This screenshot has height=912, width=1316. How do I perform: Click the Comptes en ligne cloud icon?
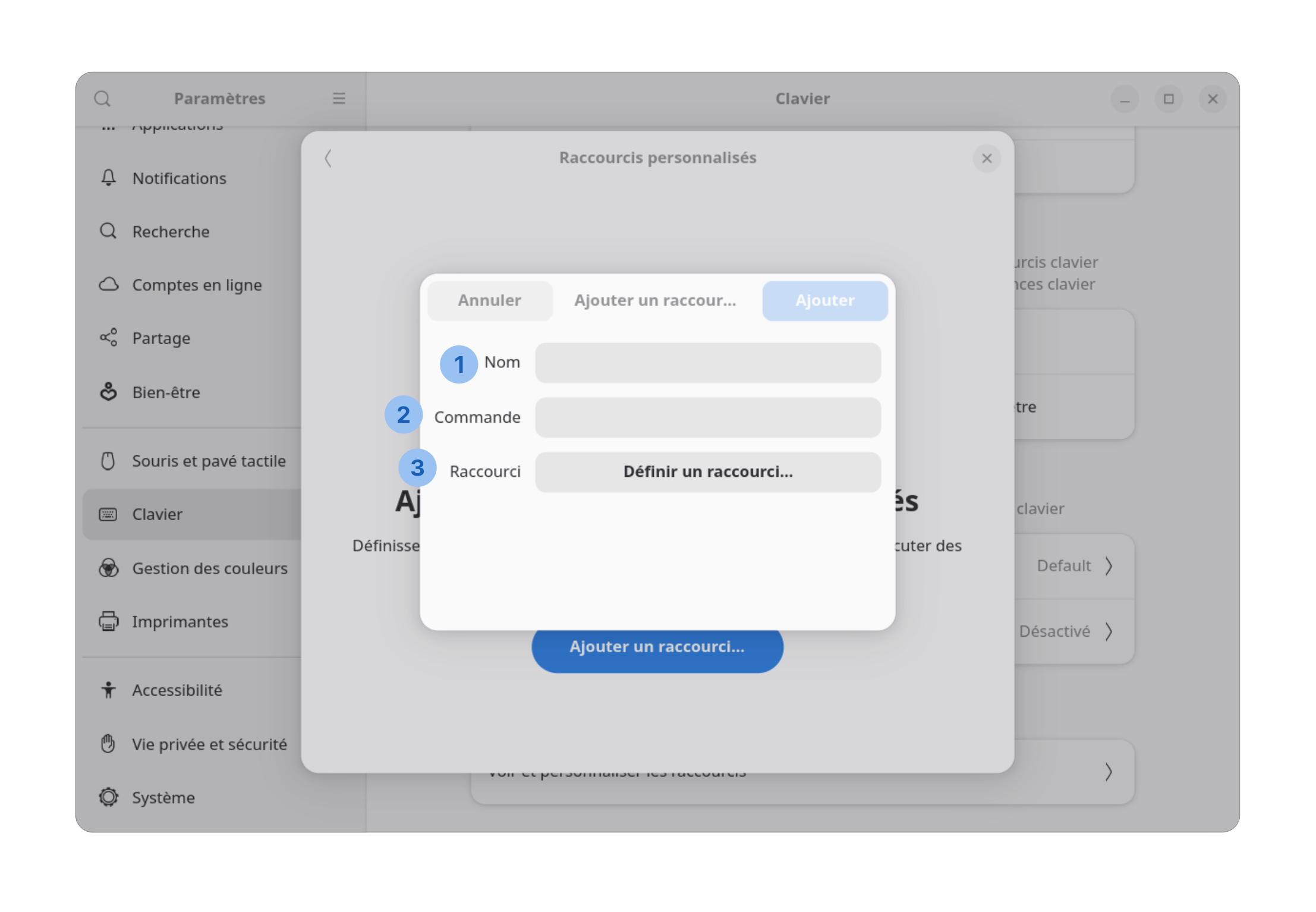(x=108, y=285)
